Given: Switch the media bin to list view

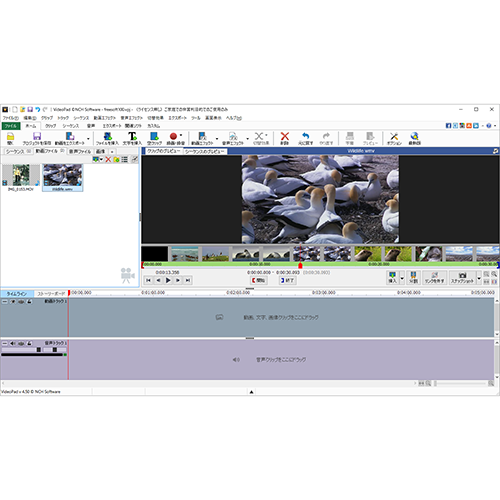Looking at the screenshot, I should pyautogui.click(x=124, y=160).
